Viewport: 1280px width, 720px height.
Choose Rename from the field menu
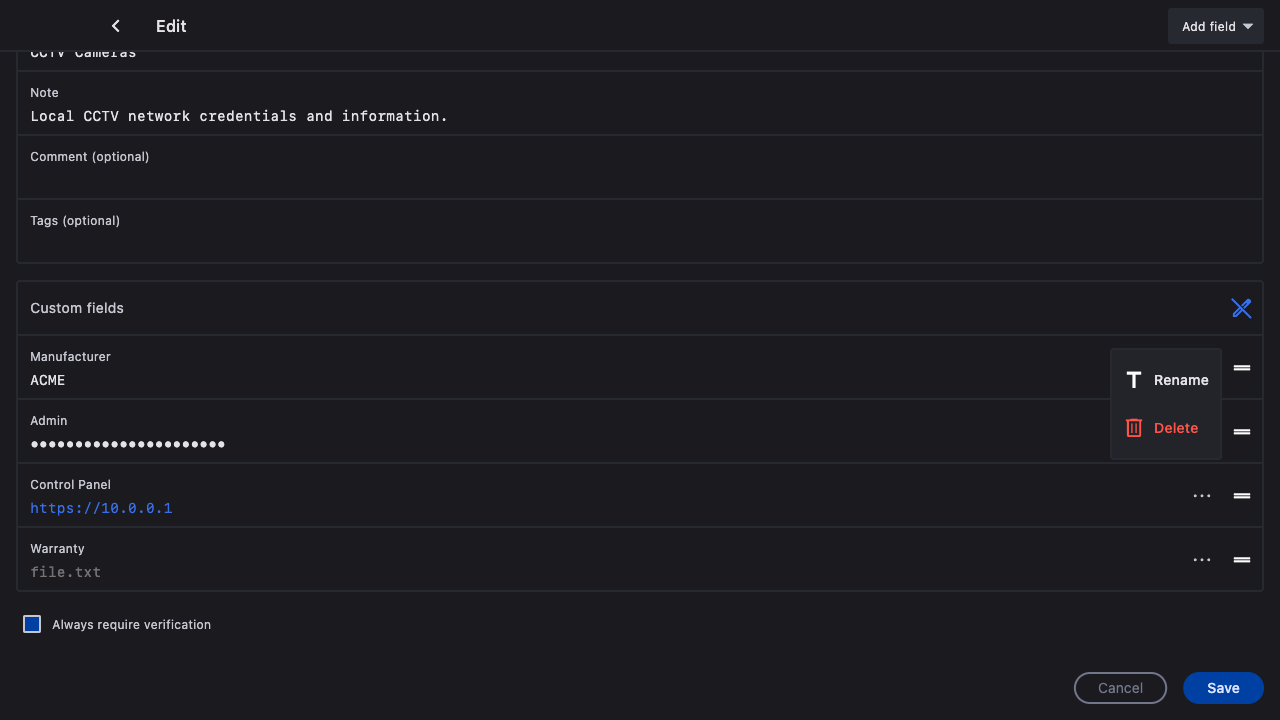point(1166,380)
